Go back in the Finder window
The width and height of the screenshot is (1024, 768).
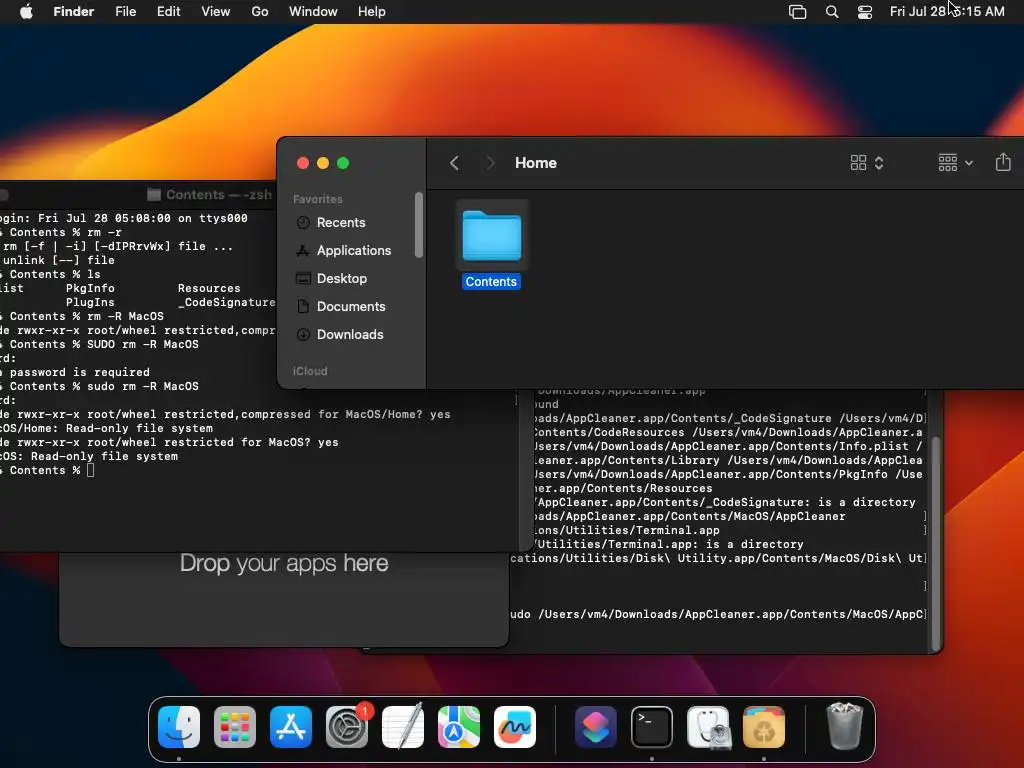tap(455, 163)
